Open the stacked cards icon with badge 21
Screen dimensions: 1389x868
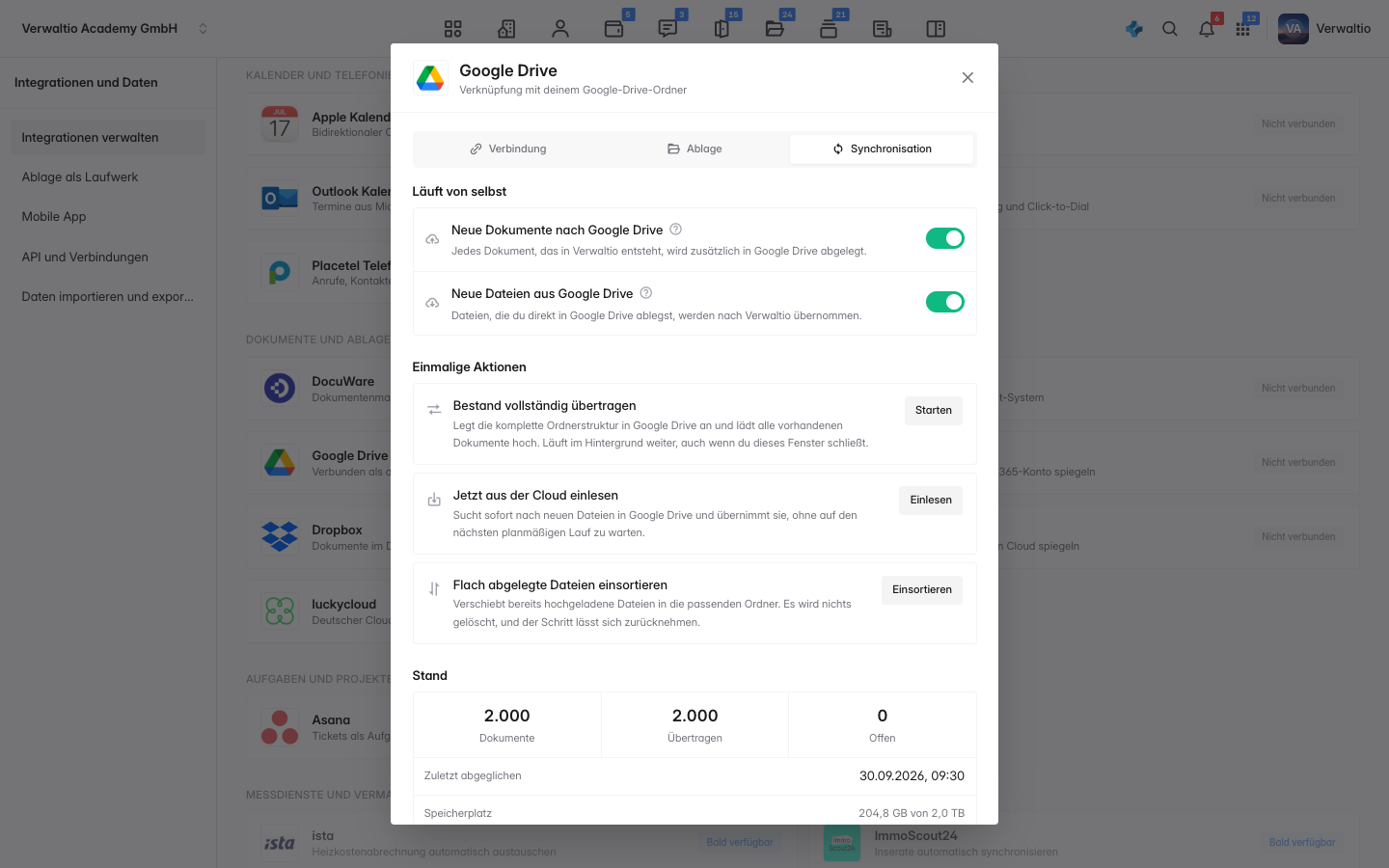[829, 29]
